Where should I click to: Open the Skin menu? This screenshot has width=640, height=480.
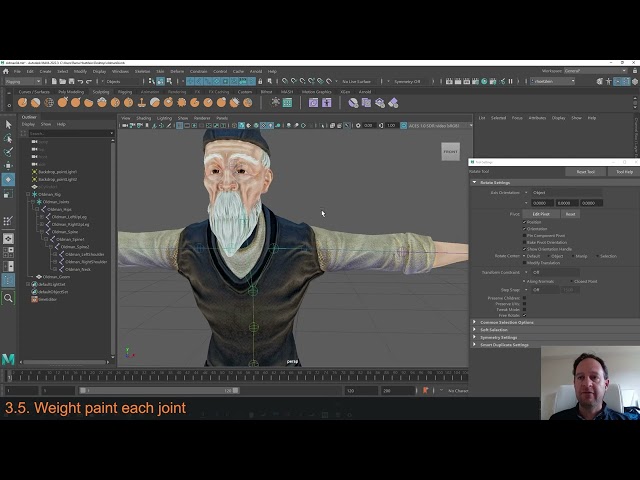click(160, 71)
